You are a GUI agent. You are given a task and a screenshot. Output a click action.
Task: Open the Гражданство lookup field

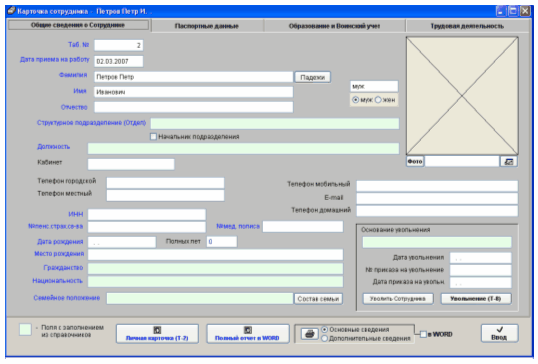point(215,268)
